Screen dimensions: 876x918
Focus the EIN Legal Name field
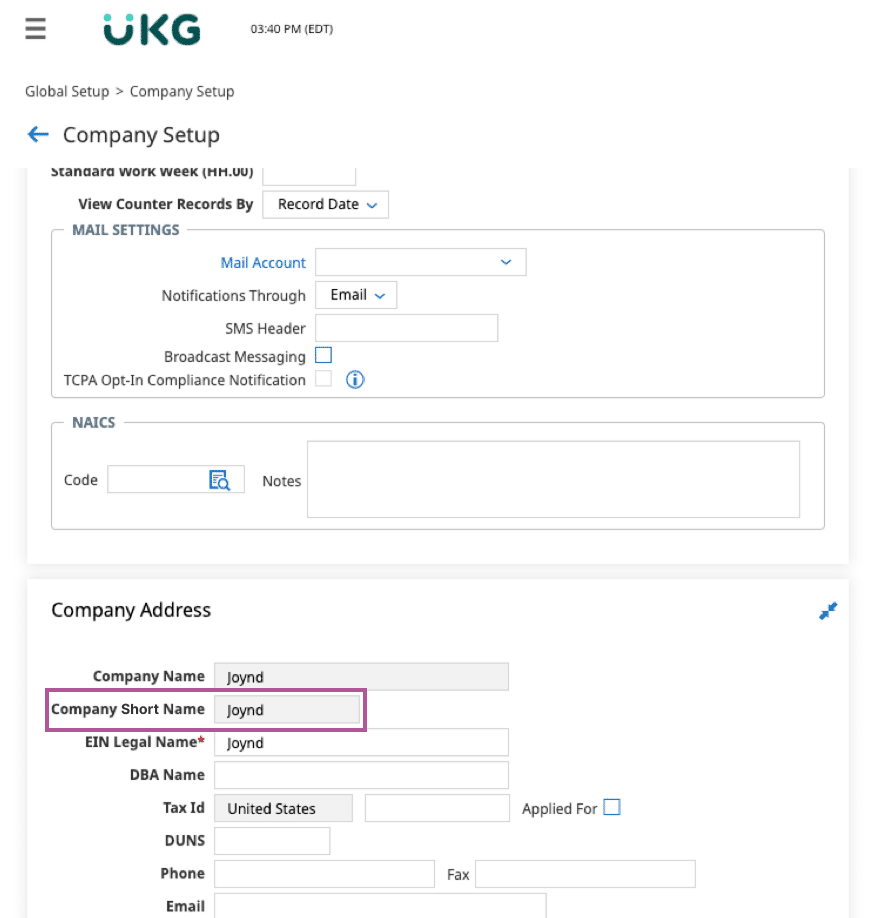point(362,743)
